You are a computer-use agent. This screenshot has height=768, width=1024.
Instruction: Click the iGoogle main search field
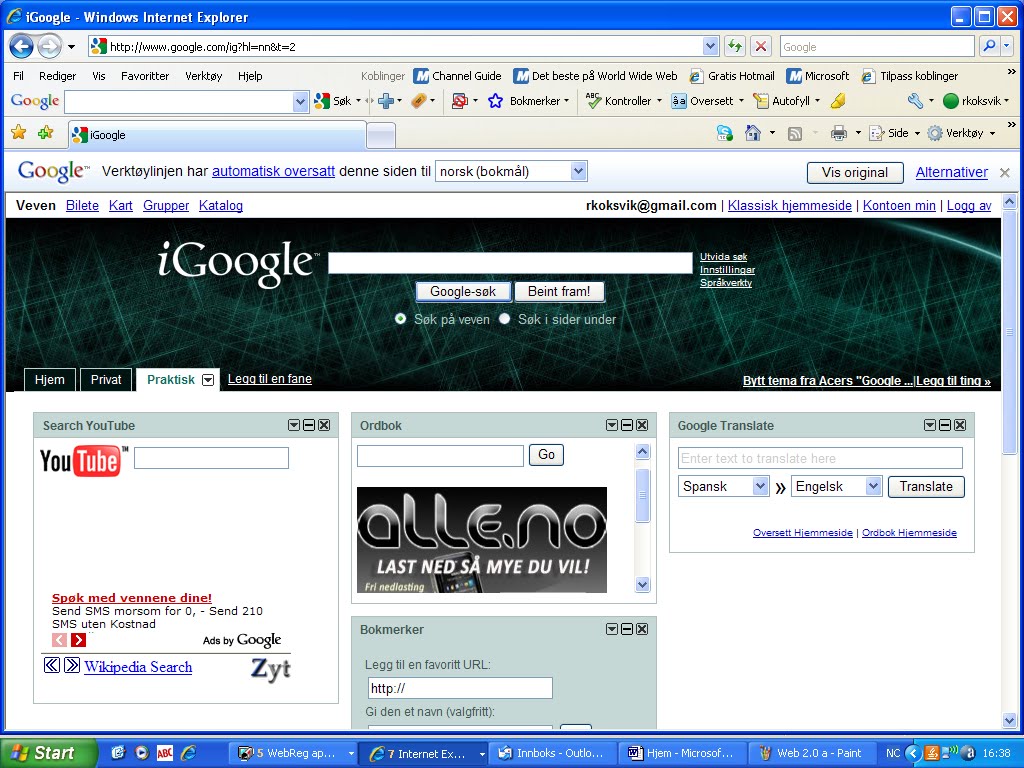[510, 263]
